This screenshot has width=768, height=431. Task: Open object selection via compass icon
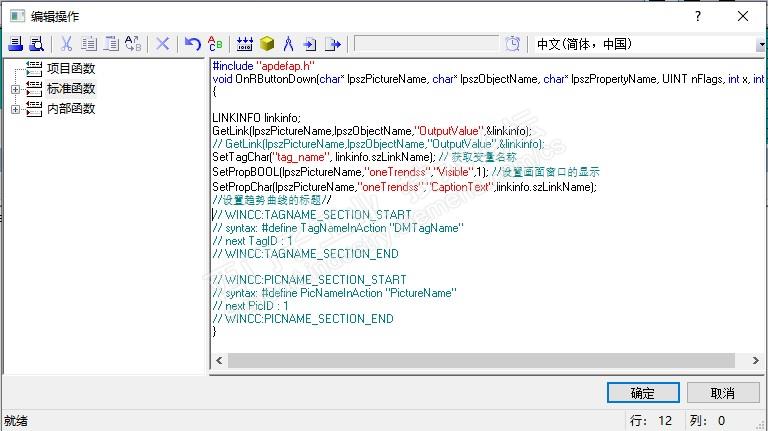tap(288, 44)
